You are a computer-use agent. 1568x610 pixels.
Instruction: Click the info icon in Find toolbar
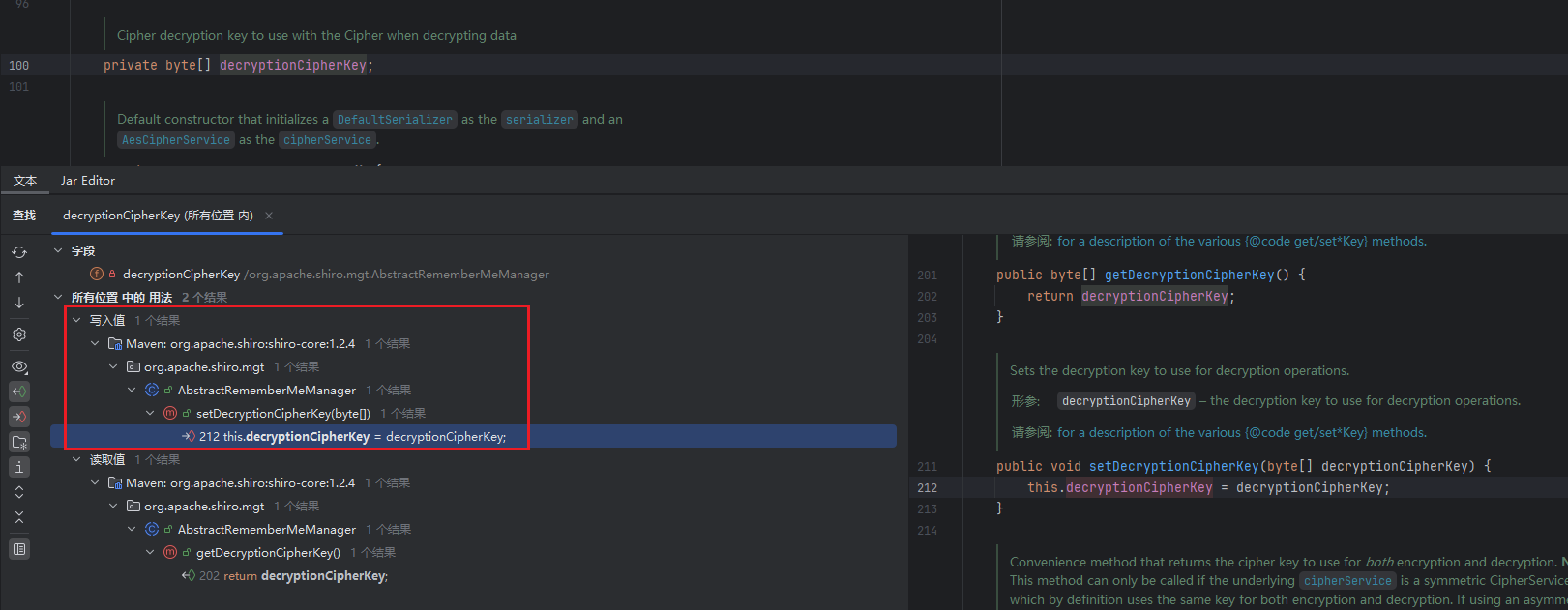coord(19,467)
